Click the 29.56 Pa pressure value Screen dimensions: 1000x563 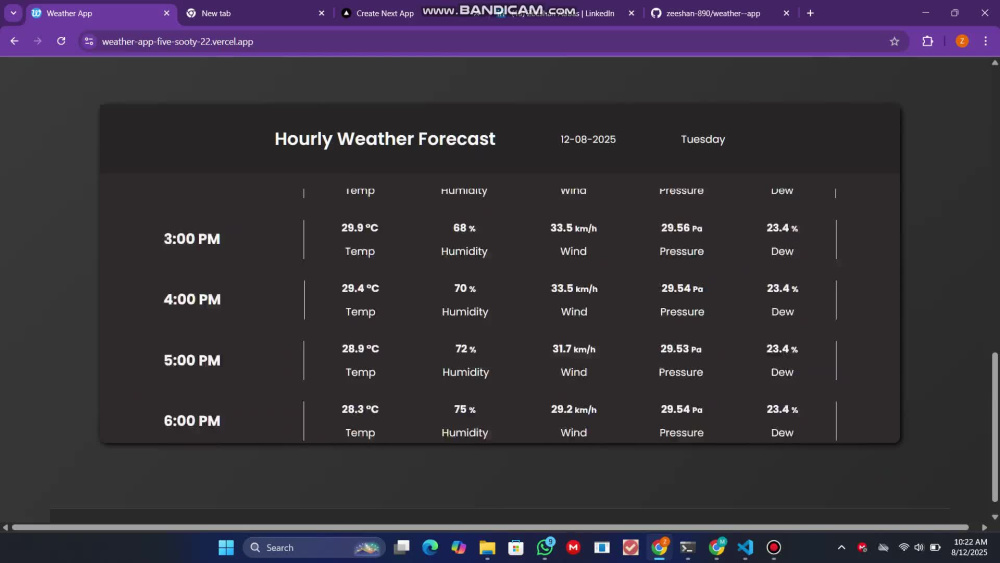(x=682, y=228)
